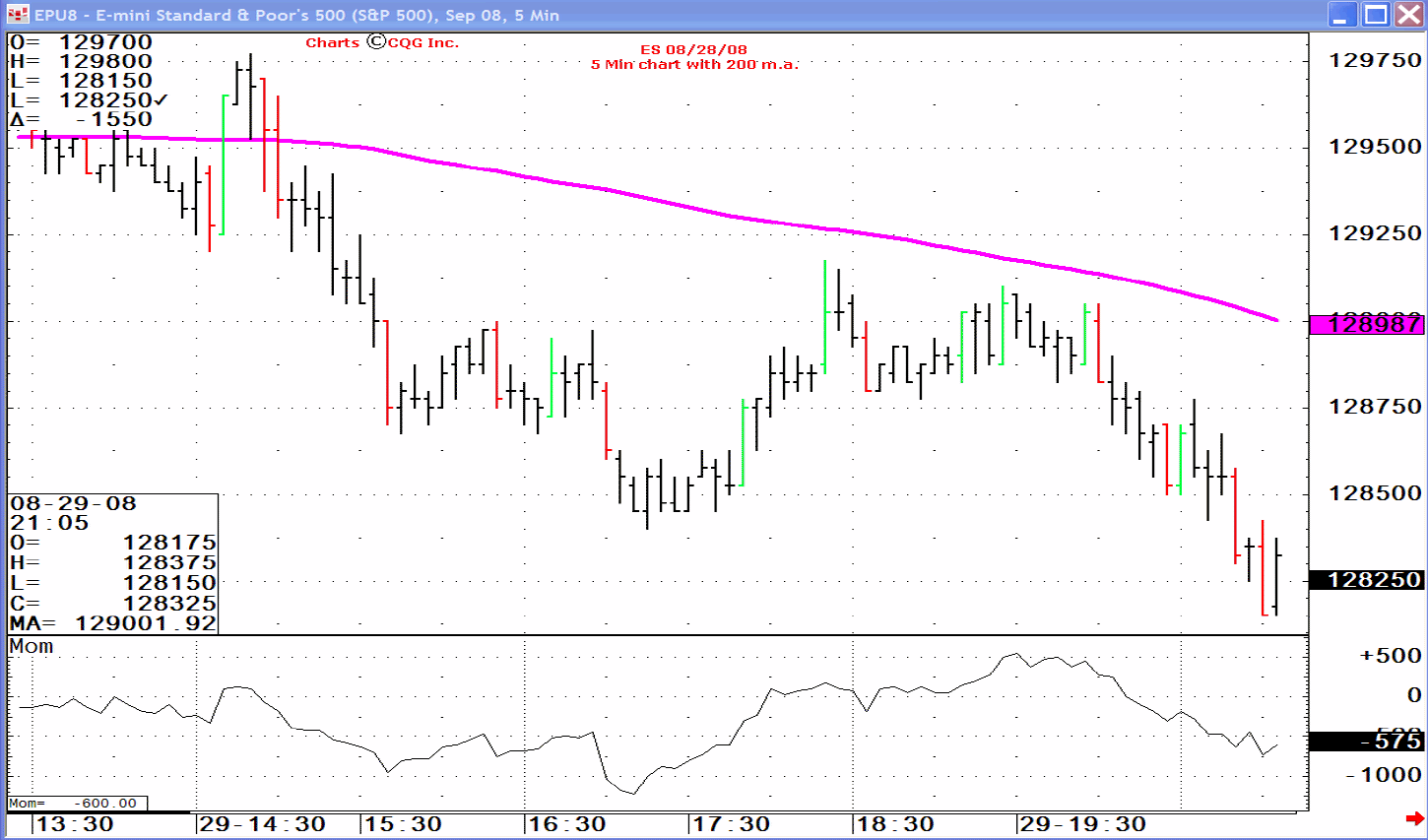
Task: Click the ES 08/28/08 chart annotation text
Action: click(693, 49)
